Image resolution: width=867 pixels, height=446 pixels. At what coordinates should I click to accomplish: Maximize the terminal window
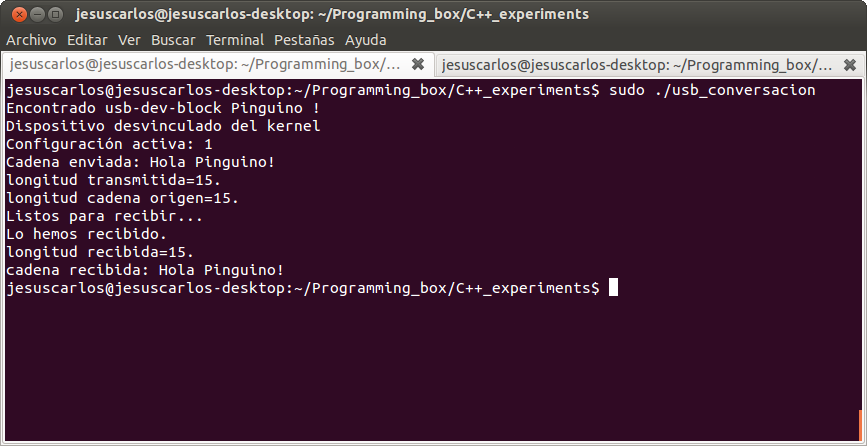pos(54,15)
